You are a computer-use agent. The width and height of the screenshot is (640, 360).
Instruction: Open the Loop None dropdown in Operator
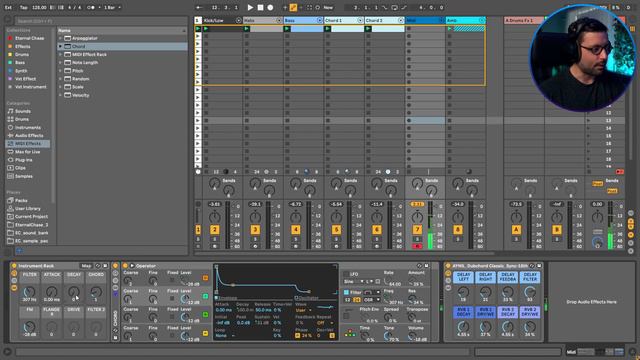pyautogui.click(x=224, y=336)
